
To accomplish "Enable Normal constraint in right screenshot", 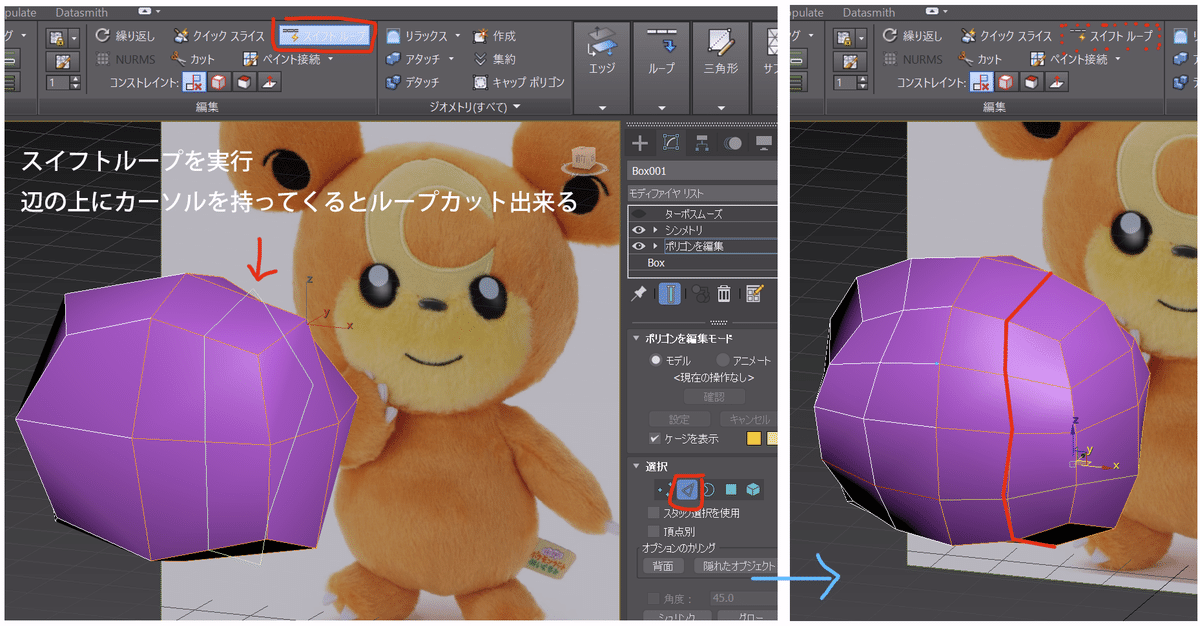I will pyautogui.click(x=1056, y=82).
